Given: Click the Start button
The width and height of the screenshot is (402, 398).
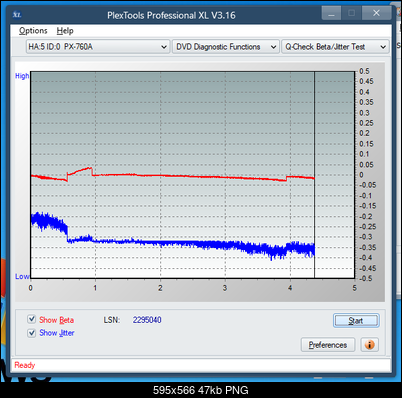Looking at the screenshot, I should coord(356,321).
